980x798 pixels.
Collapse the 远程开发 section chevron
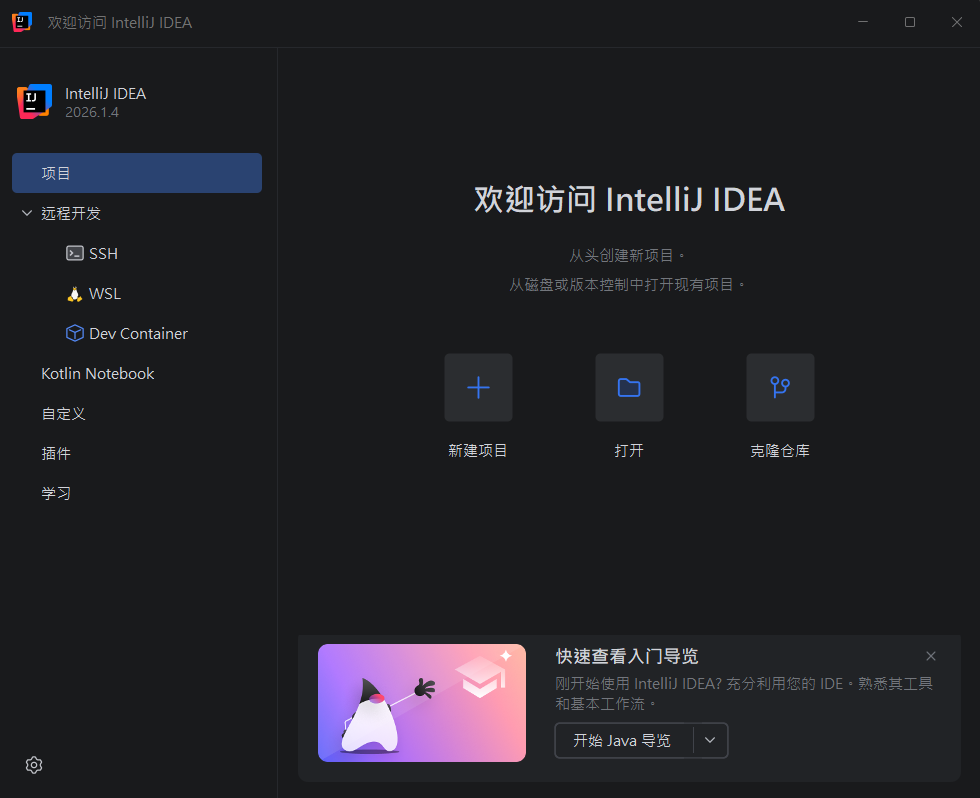pyautogui.click(x=27, y=213)
